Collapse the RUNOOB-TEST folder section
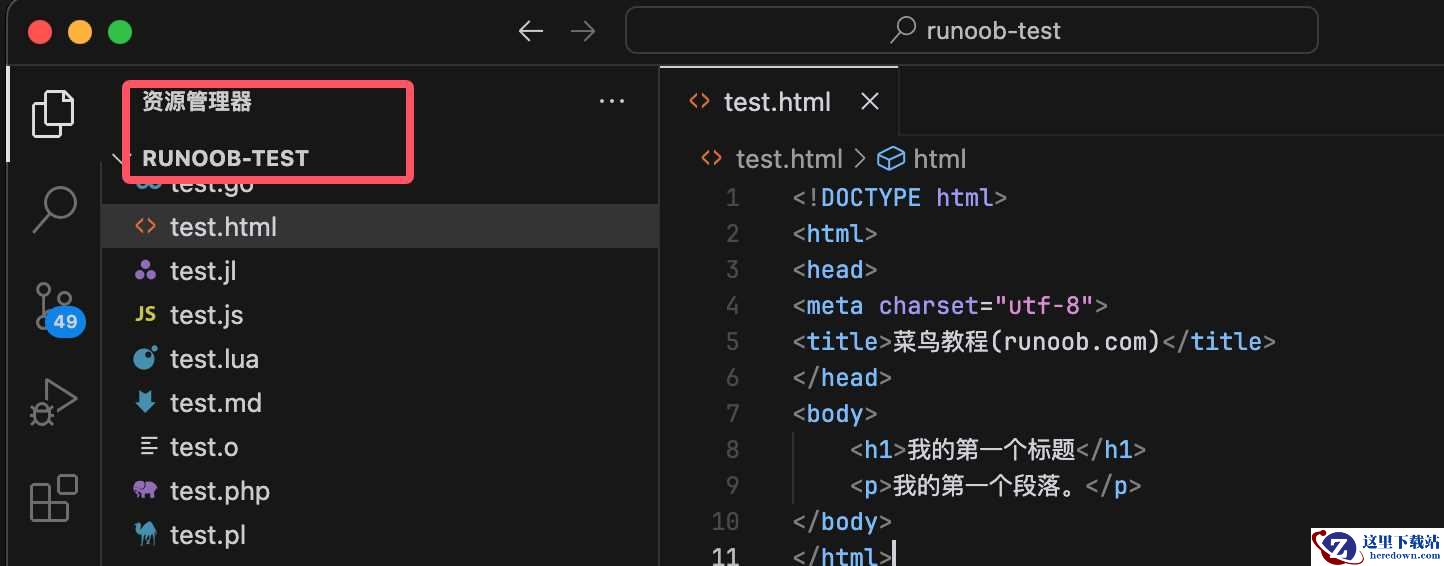The height and width of the screenshot is (566, 1444). (225, 158)
